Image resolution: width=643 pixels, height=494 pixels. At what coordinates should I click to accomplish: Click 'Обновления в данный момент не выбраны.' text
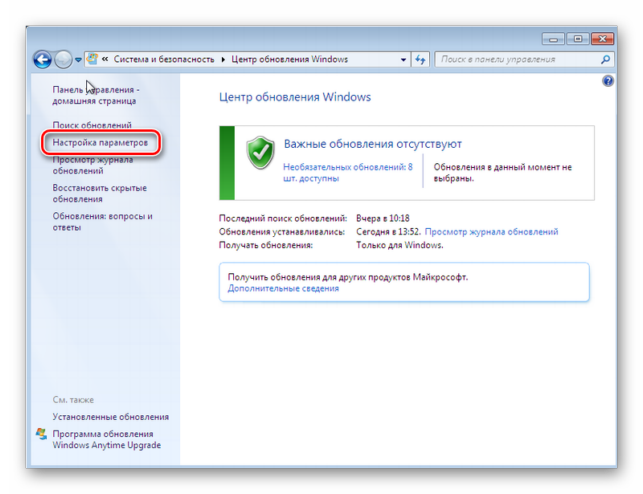point(502,173)
